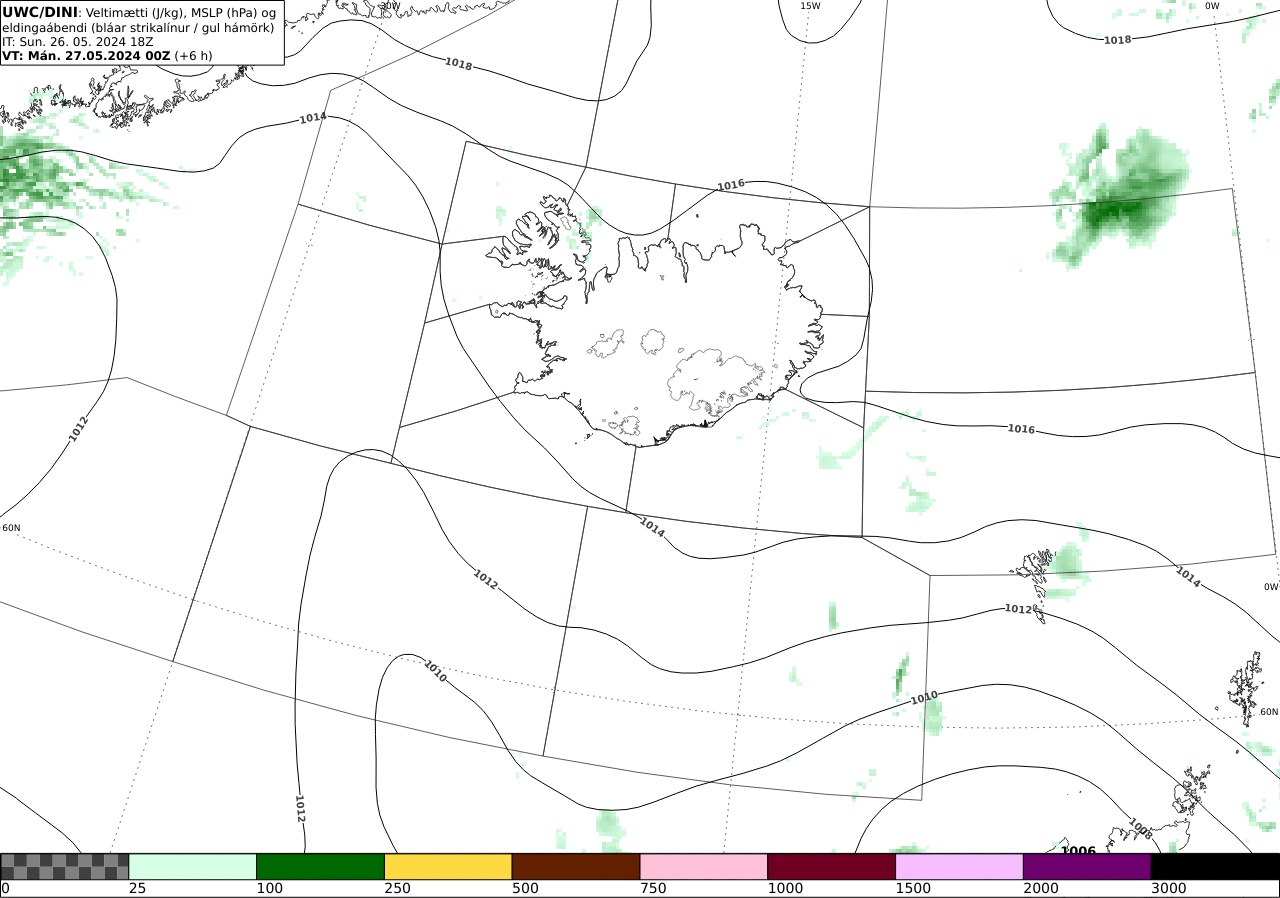
Task: Click the bold 1006 pressure label
Action: click(1078, 850)
